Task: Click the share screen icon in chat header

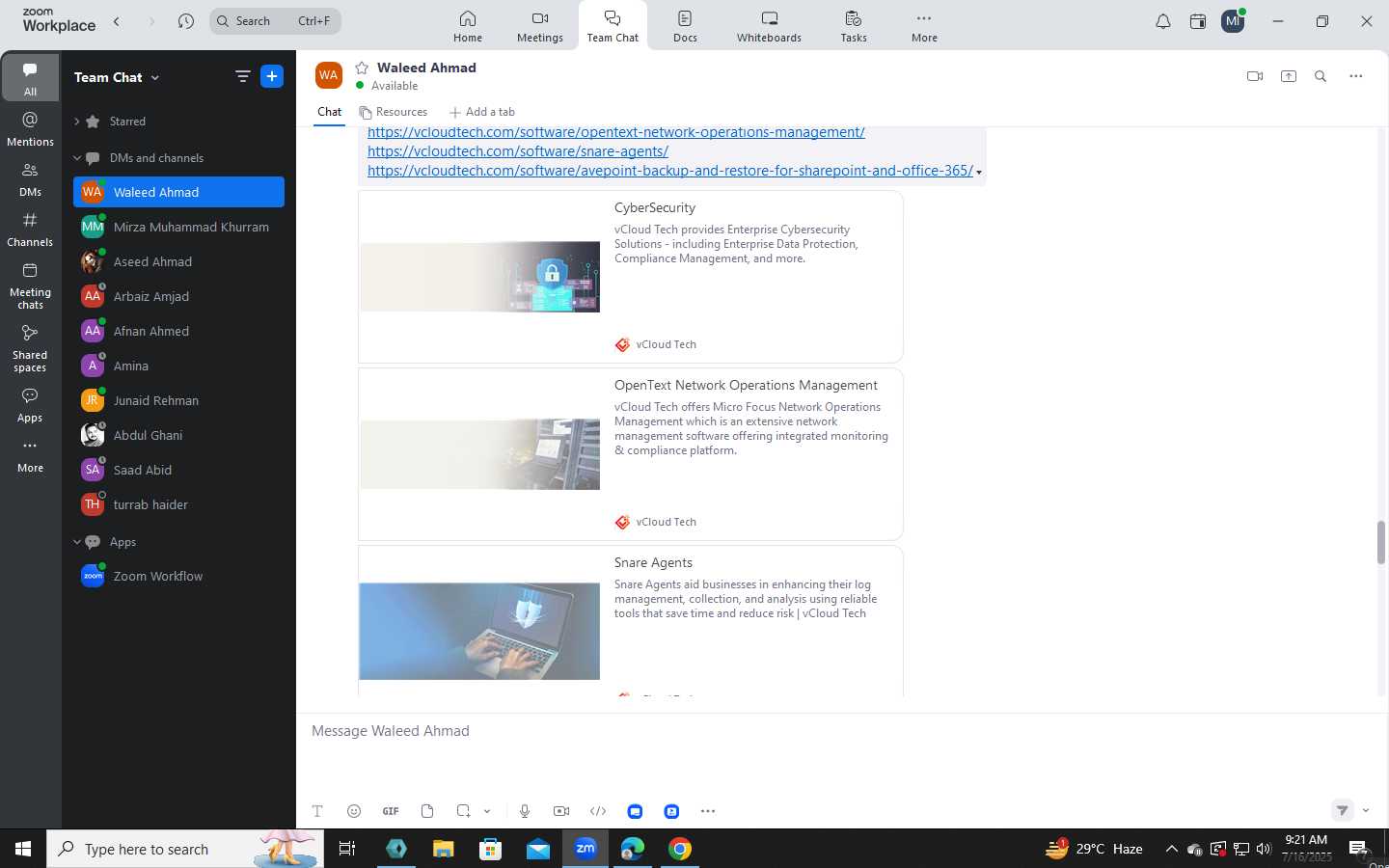Action: [x=1289, y=76]
